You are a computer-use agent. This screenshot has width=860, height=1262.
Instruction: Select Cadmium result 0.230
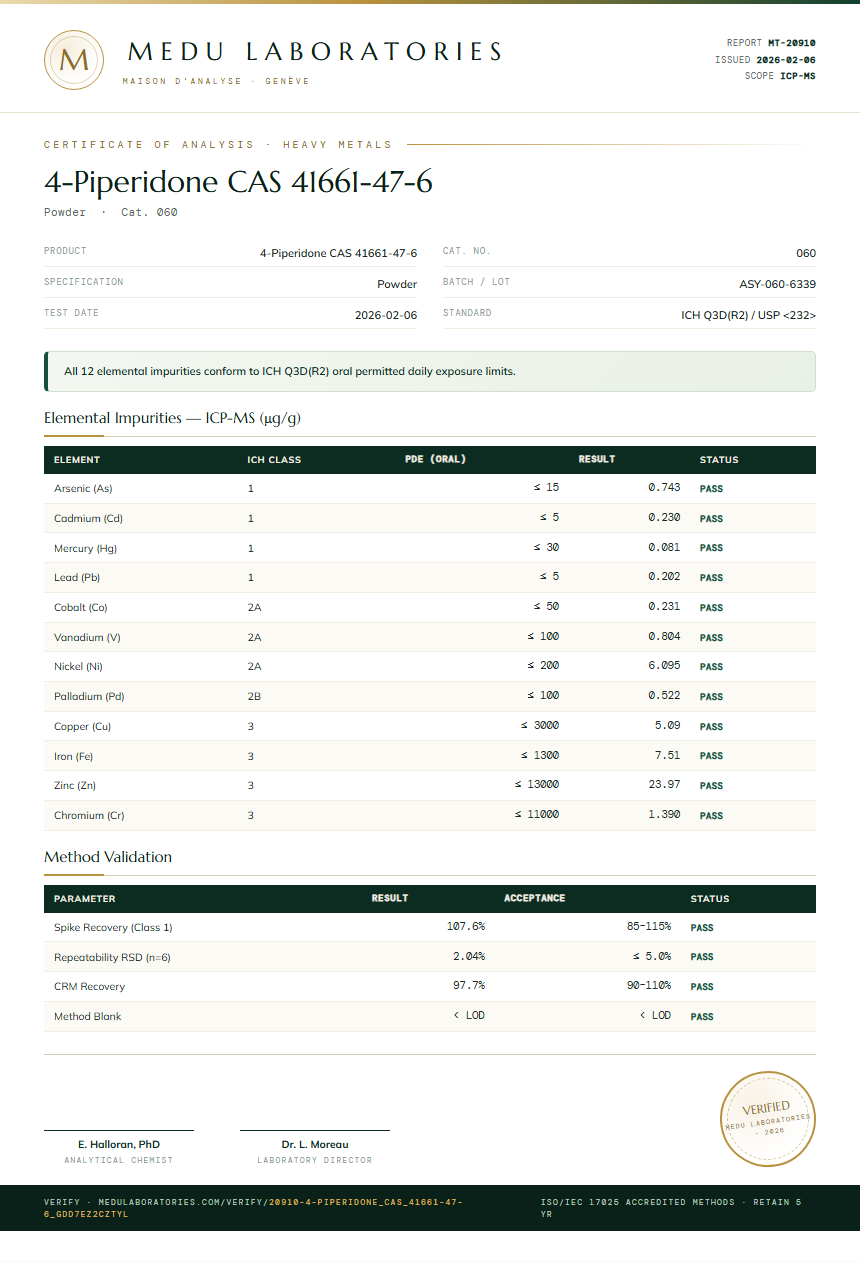pyautogui.click(x=664, y=518)
